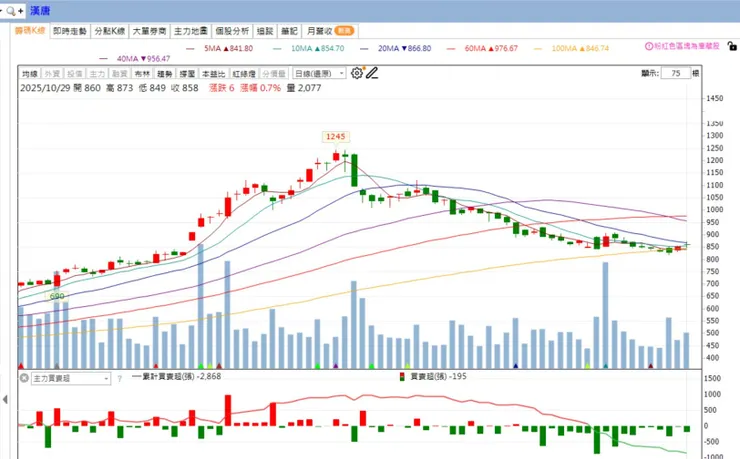Click the 量 2,077 volume value
The width and height of the screenshot is (740, 459).
[304, 88]
